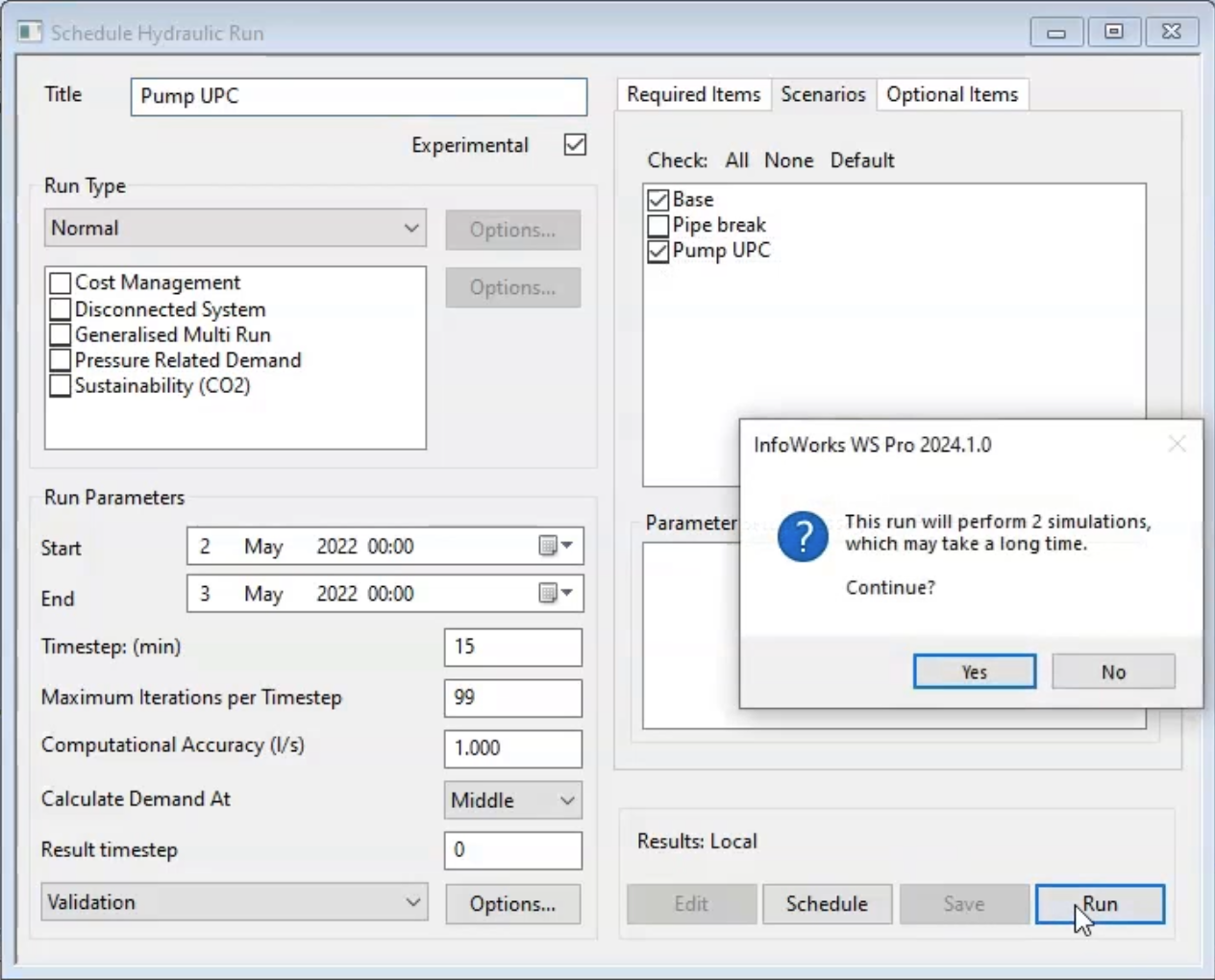Open the Validation dropdown

(x=236, y=902)
